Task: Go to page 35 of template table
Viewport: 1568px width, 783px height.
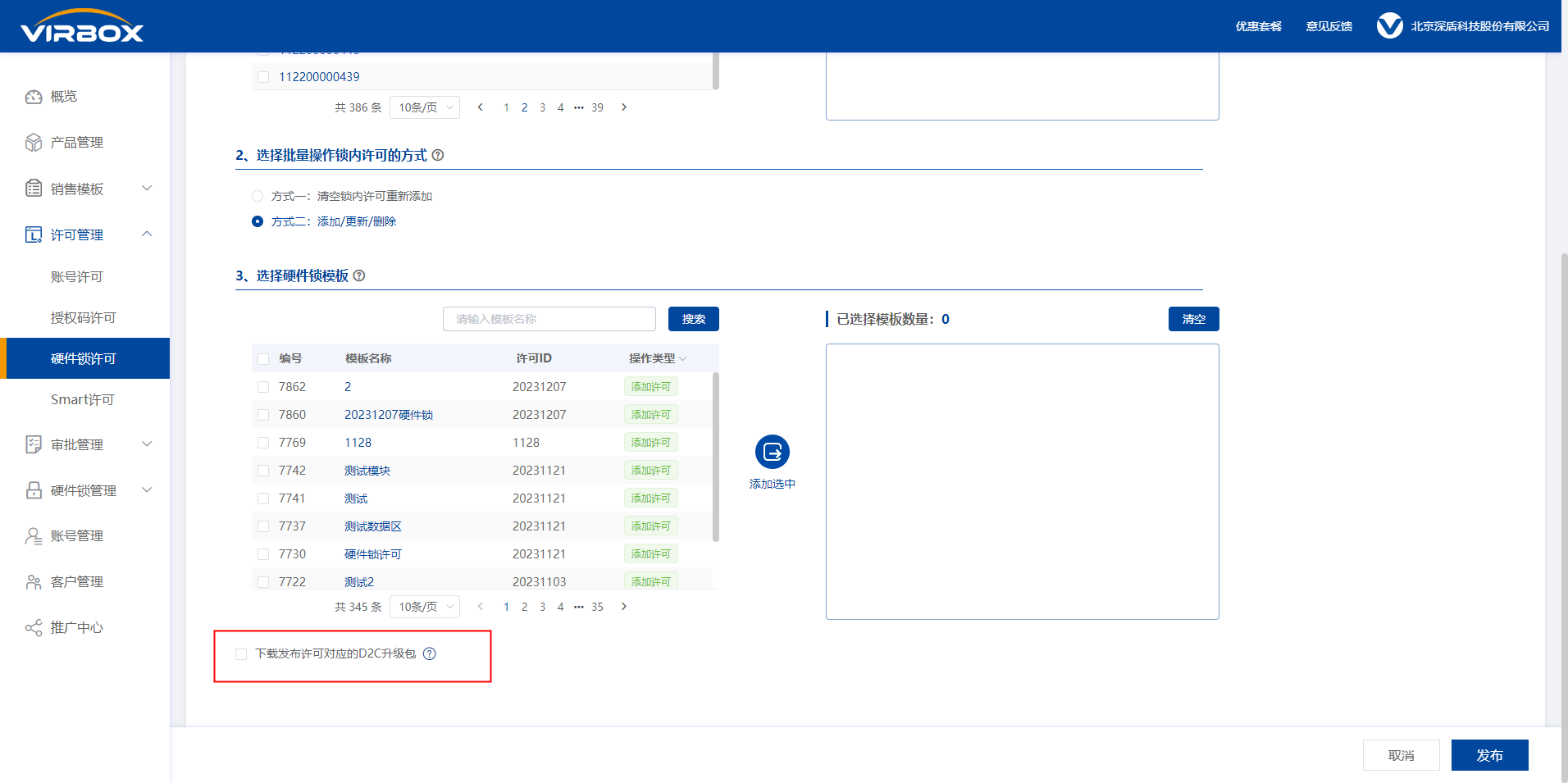Action: click(x=597, y=607)
